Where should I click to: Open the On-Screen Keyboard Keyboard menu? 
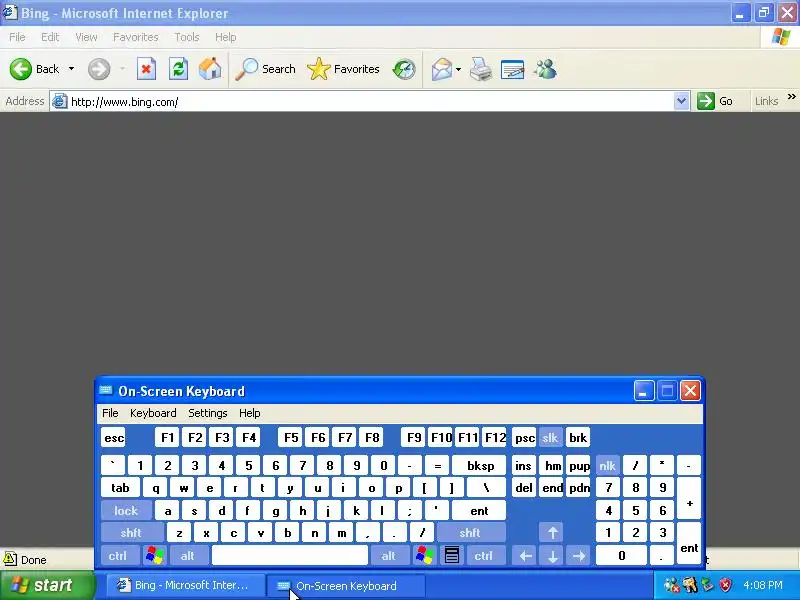pos(153,413)
